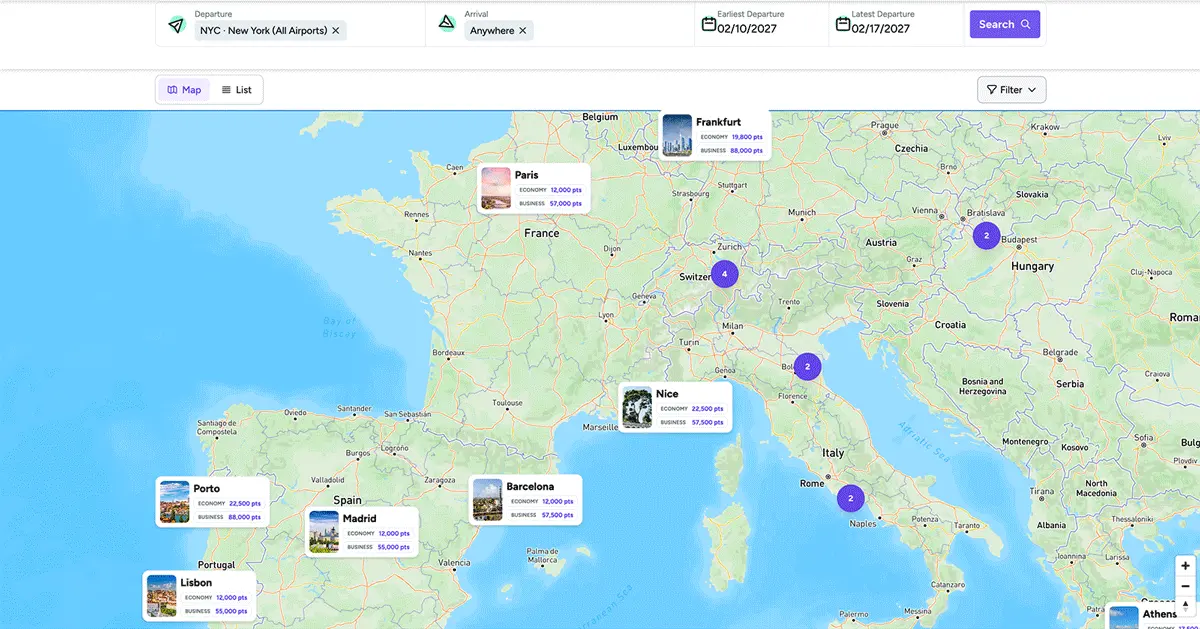Click Madrid business 55,000 pts price
This screenshot has height=629, width=1200.
394,547
